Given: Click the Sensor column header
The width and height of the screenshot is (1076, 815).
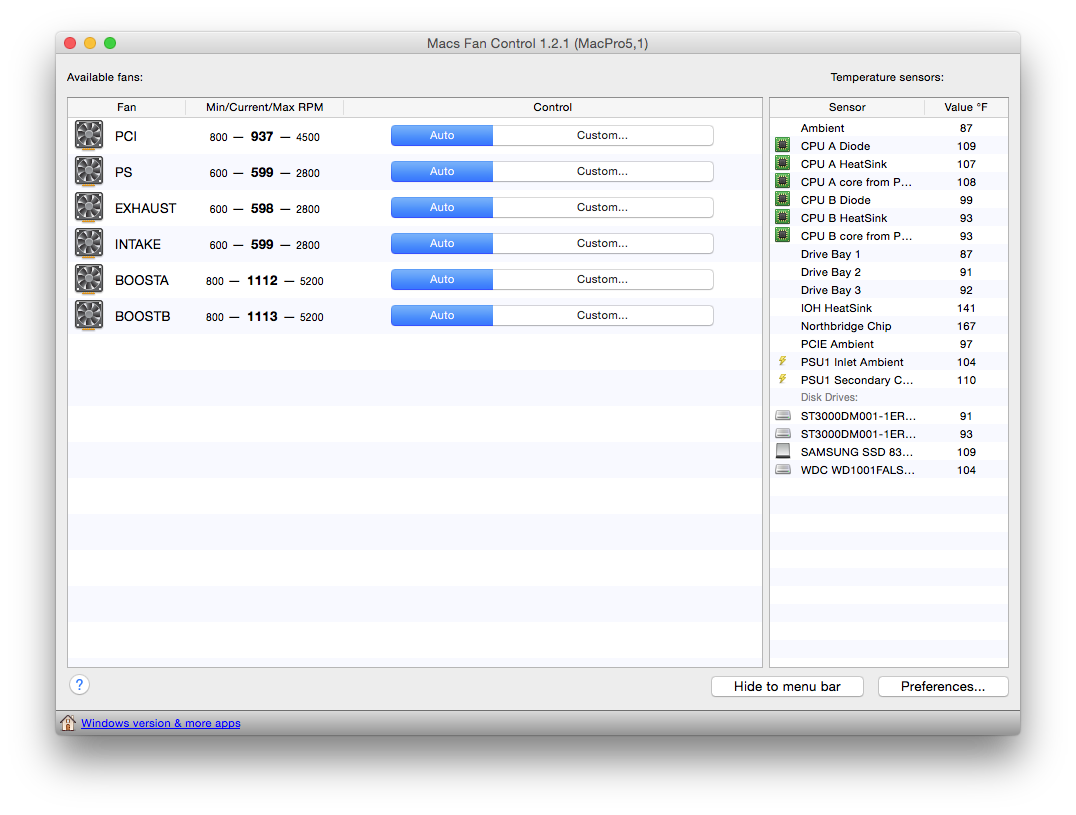Looking at the screenshot, I should pos(847,107).
